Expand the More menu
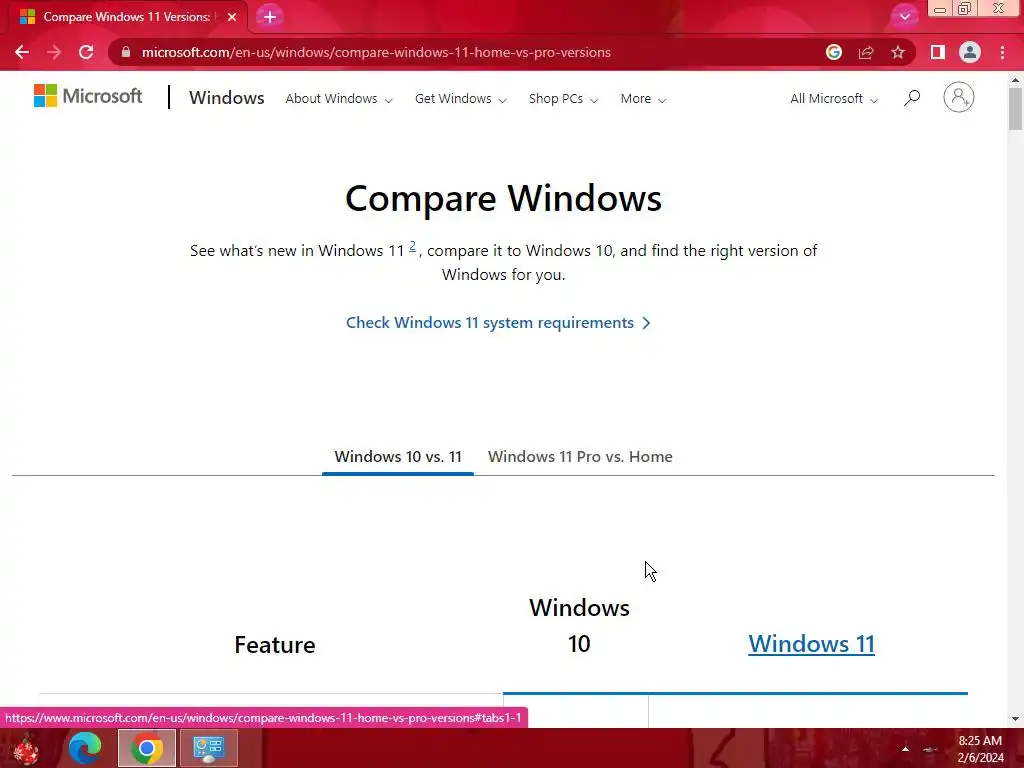1024x768 pixels. pyautogui.click(x=643, y=99)
